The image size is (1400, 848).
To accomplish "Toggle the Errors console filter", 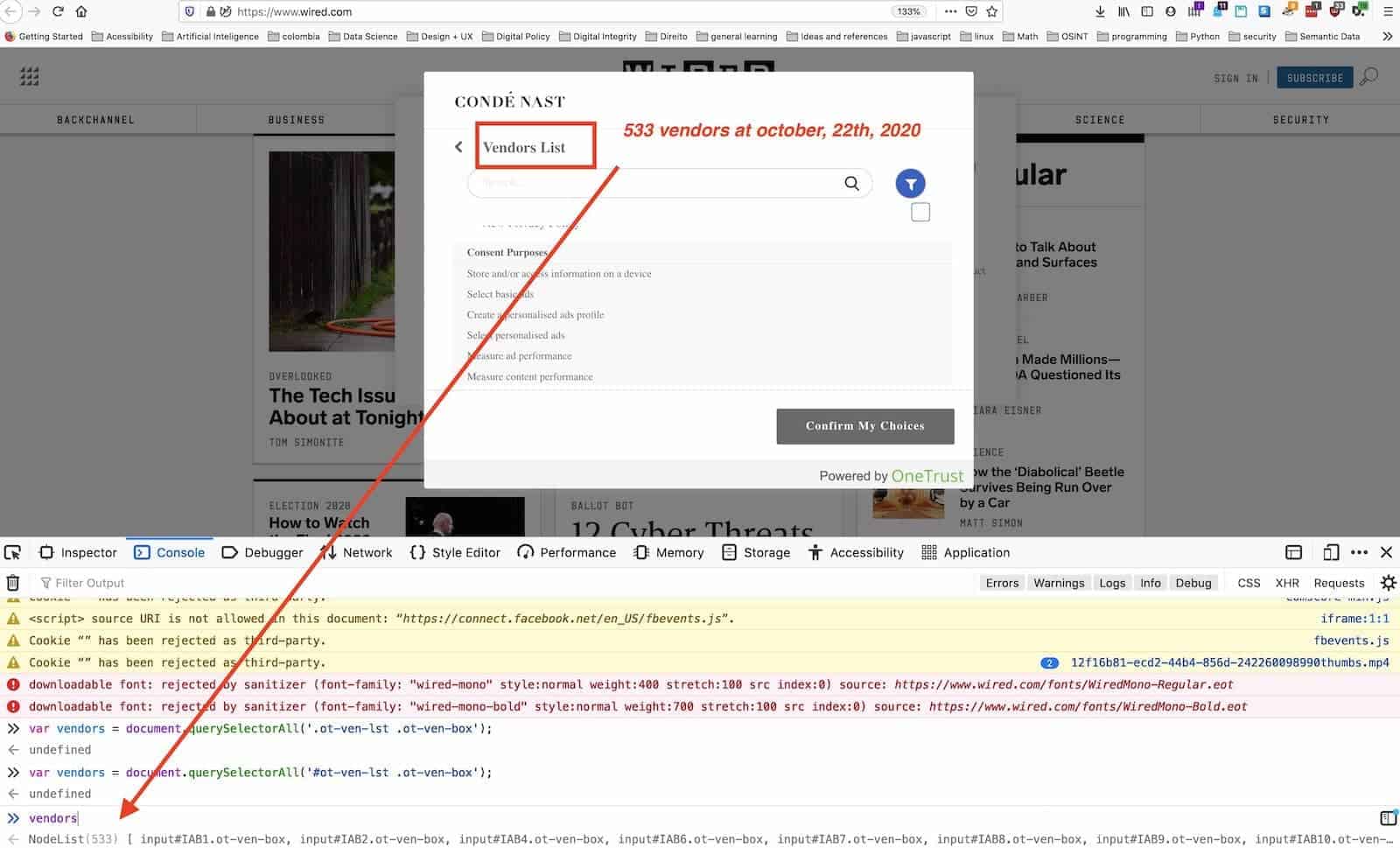I will pyautogui.click(x=1002, y=583).
